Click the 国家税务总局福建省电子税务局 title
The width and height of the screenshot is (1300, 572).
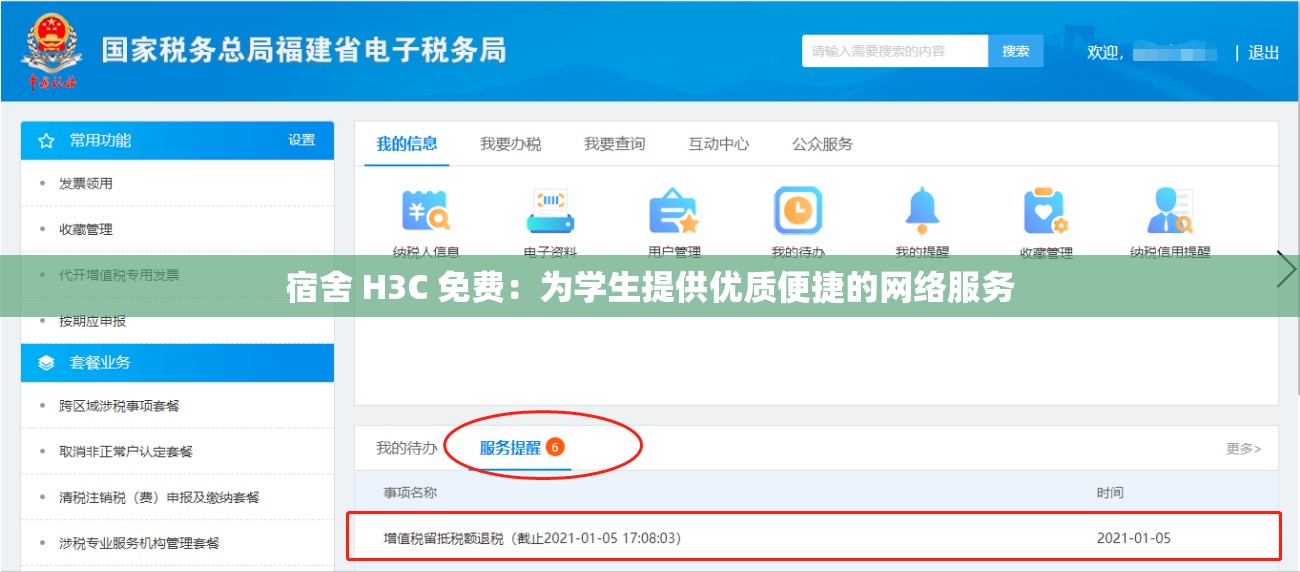click(304, 50)
